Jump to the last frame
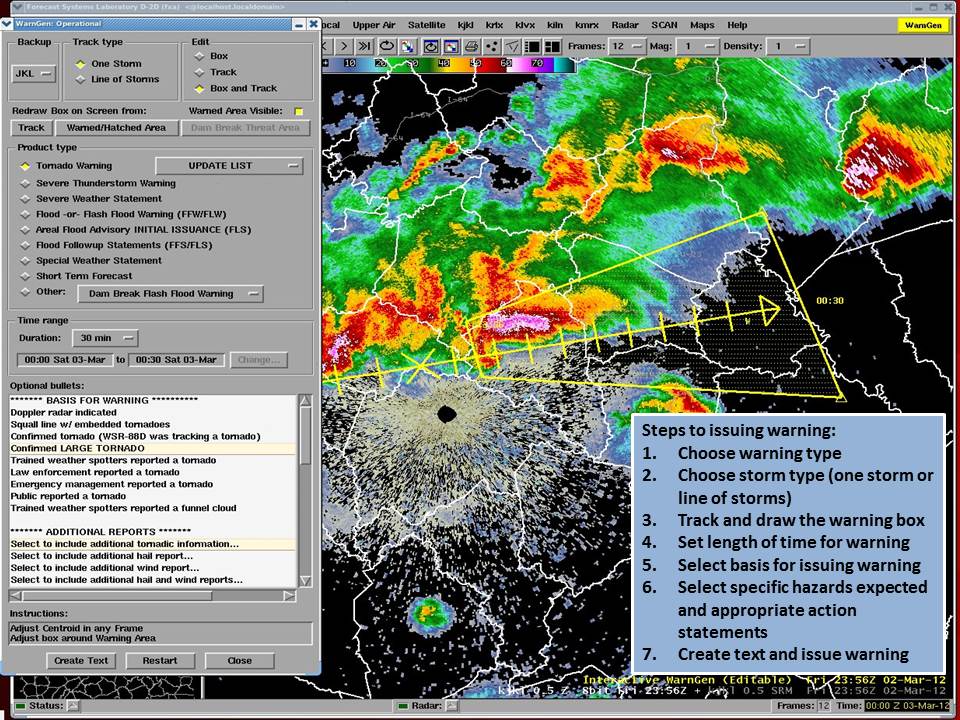 click(x=364, y=46)
